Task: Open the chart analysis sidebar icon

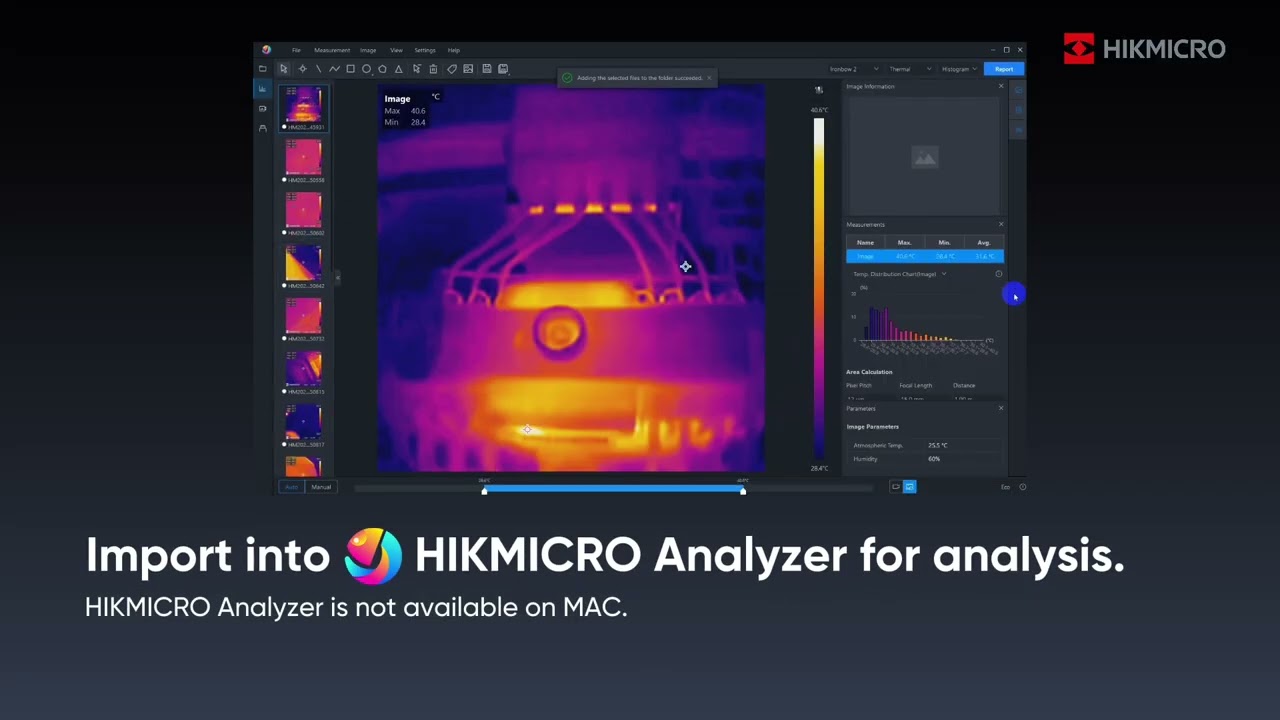Action: (262, 88)
